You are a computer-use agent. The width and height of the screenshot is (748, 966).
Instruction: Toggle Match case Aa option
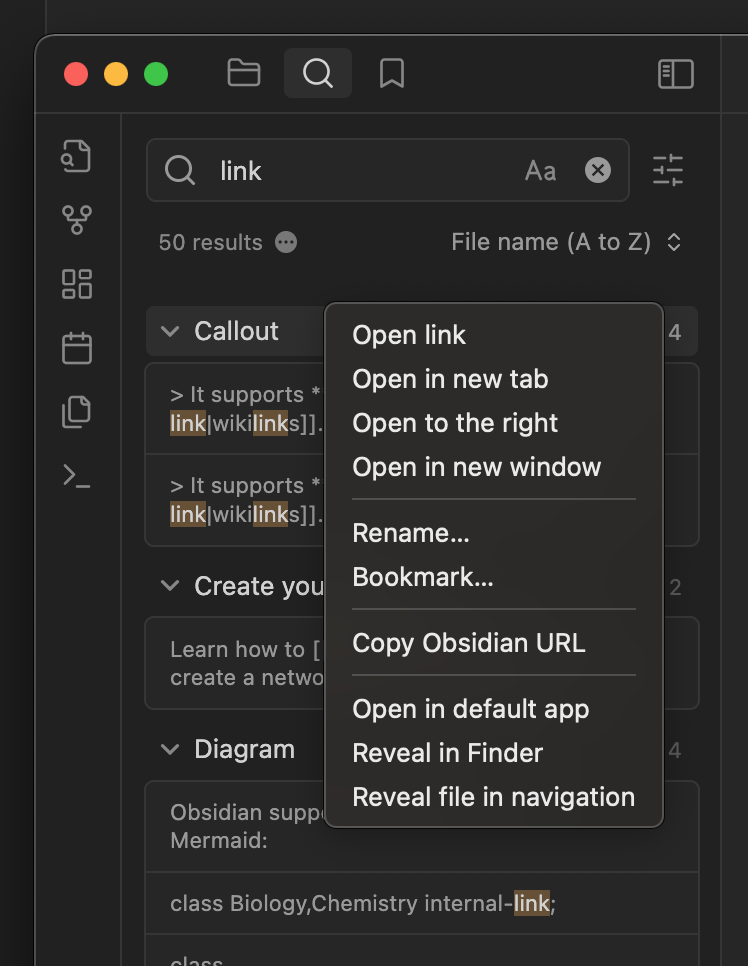coord(540,171)
